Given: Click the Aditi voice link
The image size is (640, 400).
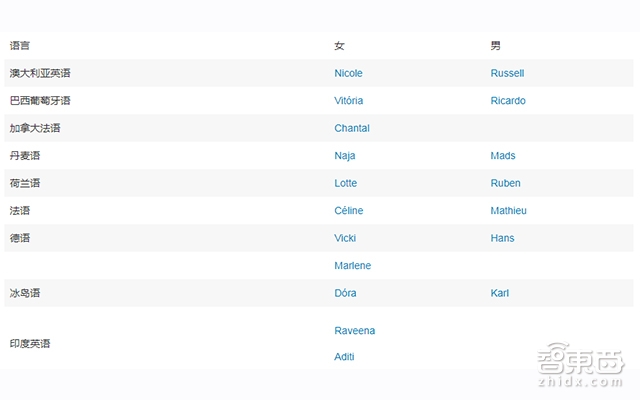Looking at the screenshot, I should coord(344,357).
